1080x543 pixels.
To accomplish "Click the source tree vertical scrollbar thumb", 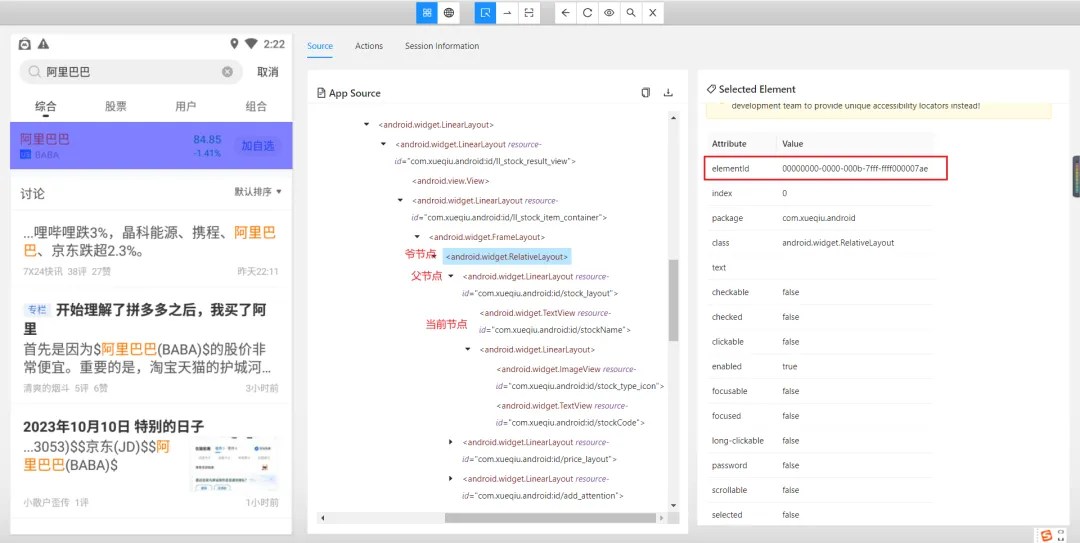I will [x=674, y=300].
